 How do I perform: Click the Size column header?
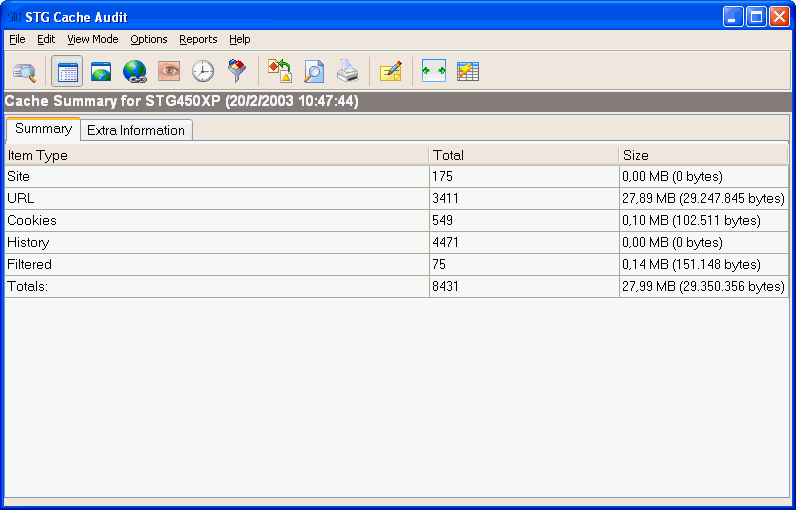[703, 155]
